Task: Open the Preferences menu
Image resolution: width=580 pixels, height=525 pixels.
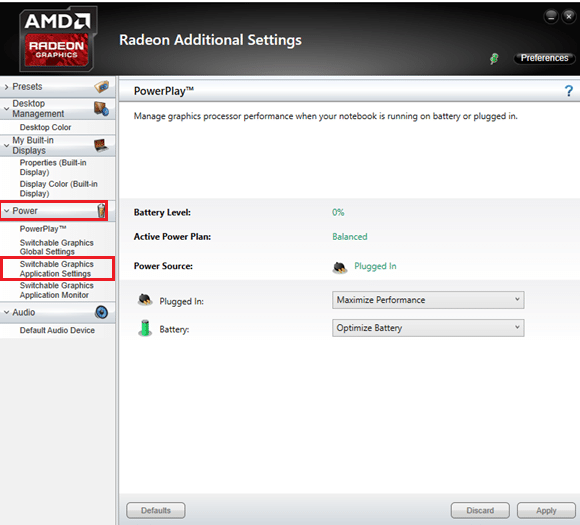Action: pos(544,58)
